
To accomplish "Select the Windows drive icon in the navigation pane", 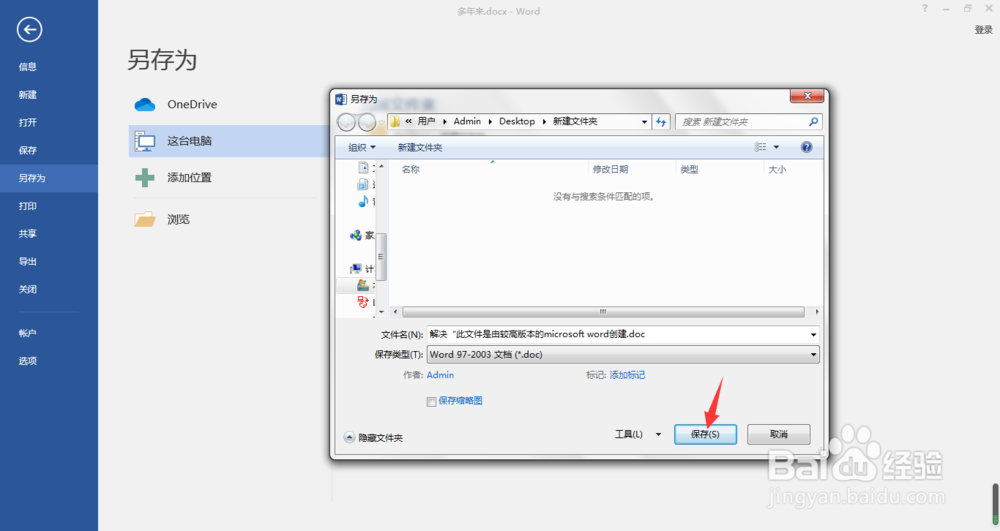I will pos(362,285).
